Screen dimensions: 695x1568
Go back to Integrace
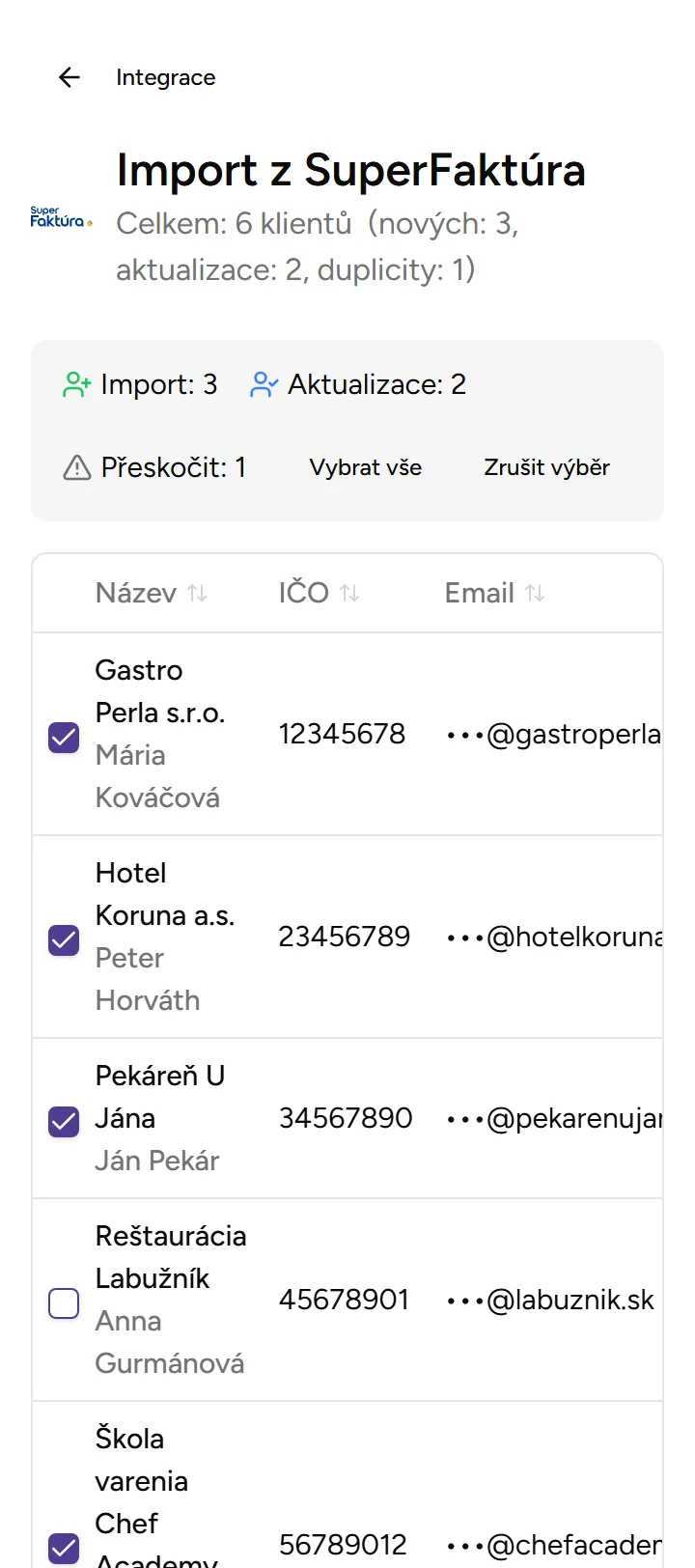tap(165, 77)
